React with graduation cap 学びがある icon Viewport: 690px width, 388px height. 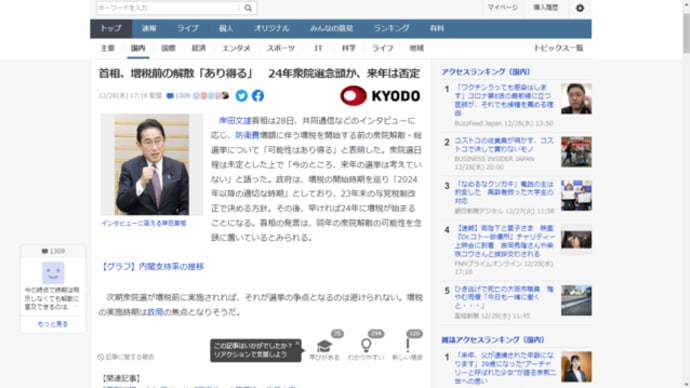324,346
